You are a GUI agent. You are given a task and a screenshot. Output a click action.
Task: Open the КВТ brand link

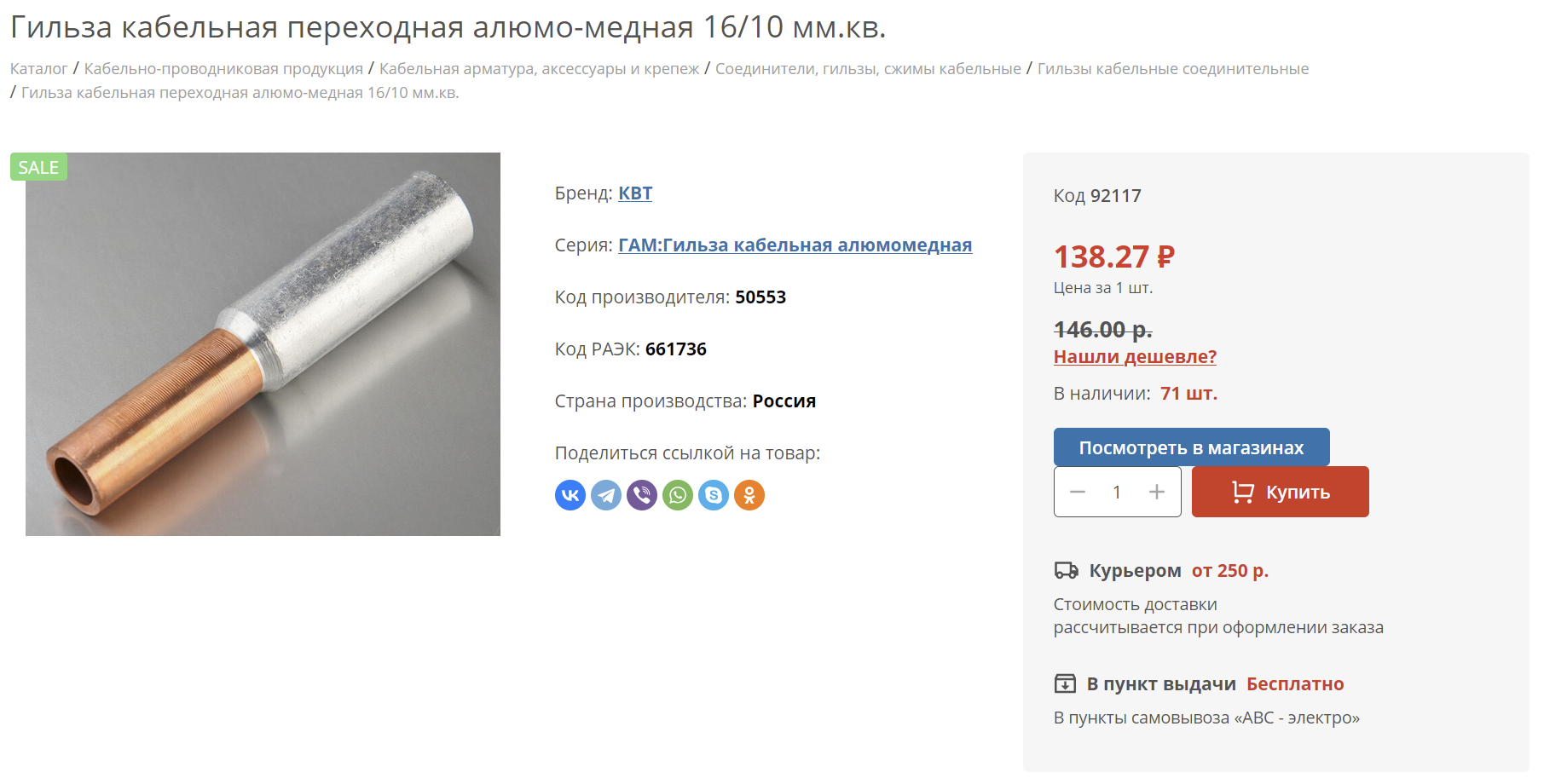(635, 193)
